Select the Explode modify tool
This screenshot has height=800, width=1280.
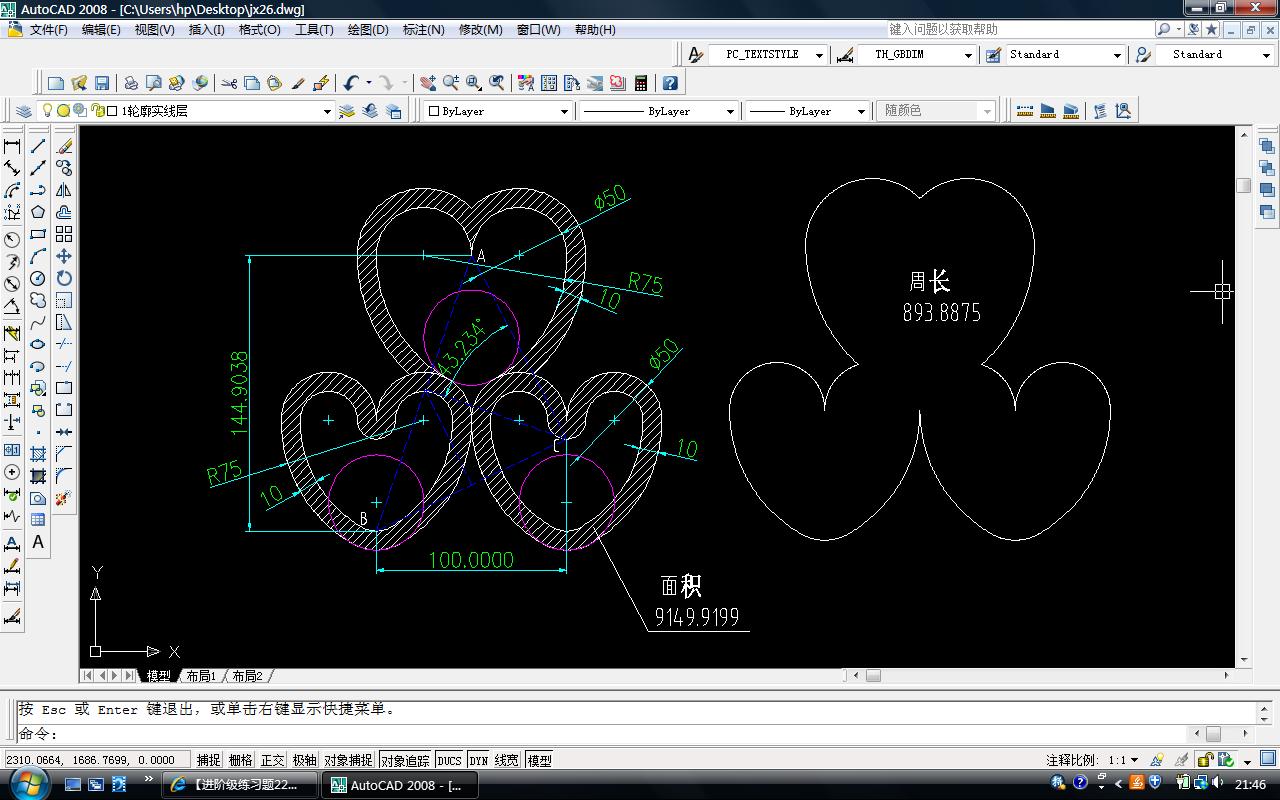pos(64,498)
